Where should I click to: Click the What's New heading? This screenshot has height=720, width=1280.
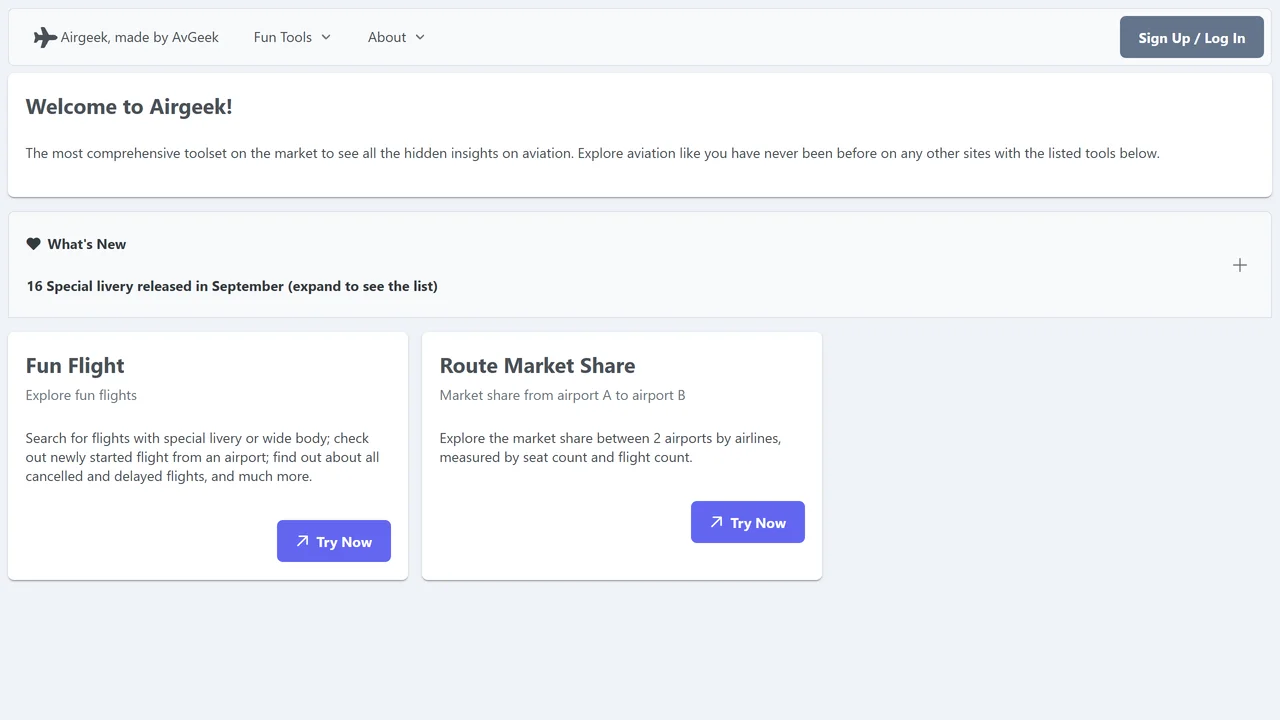point(87,244)
